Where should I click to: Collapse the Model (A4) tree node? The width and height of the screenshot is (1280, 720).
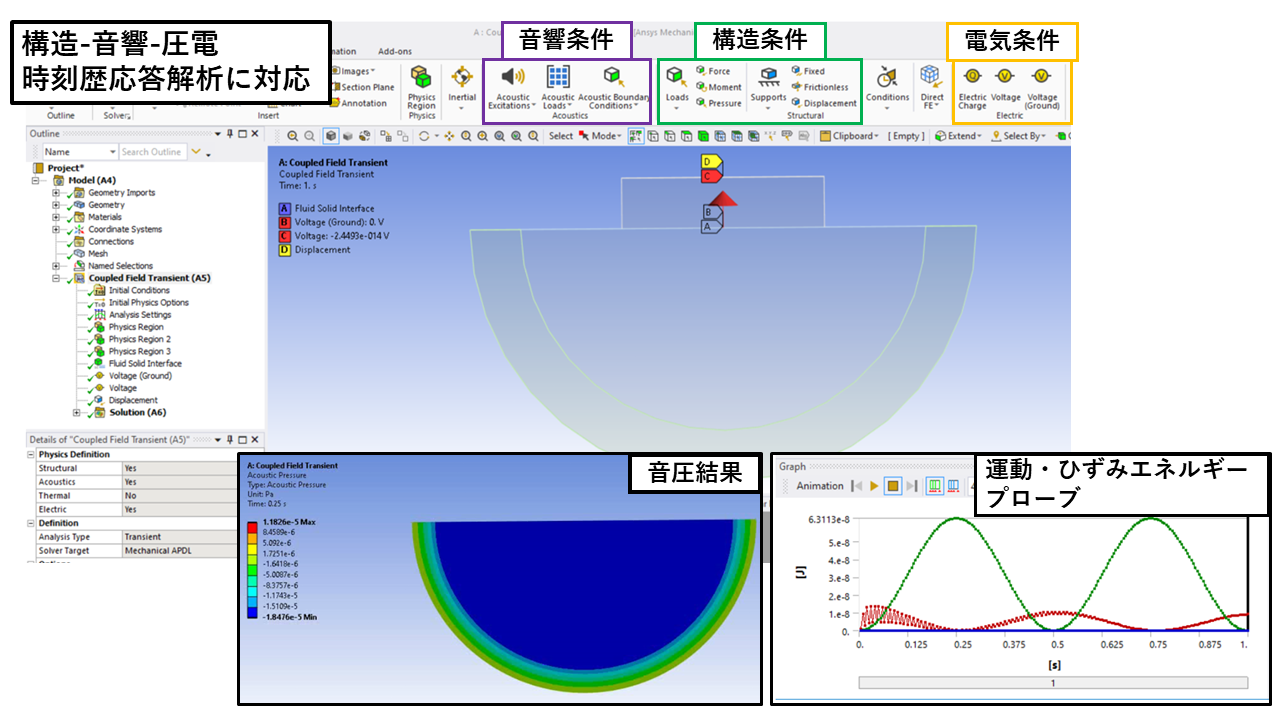[x=38, y=180]
